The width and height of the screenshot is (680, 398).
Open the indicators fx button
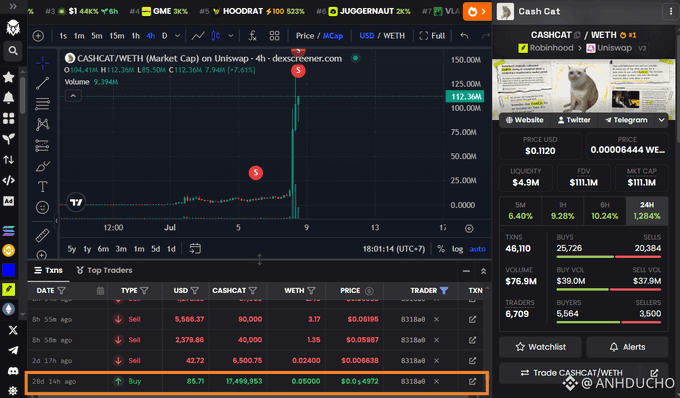(x=252, y=36)
